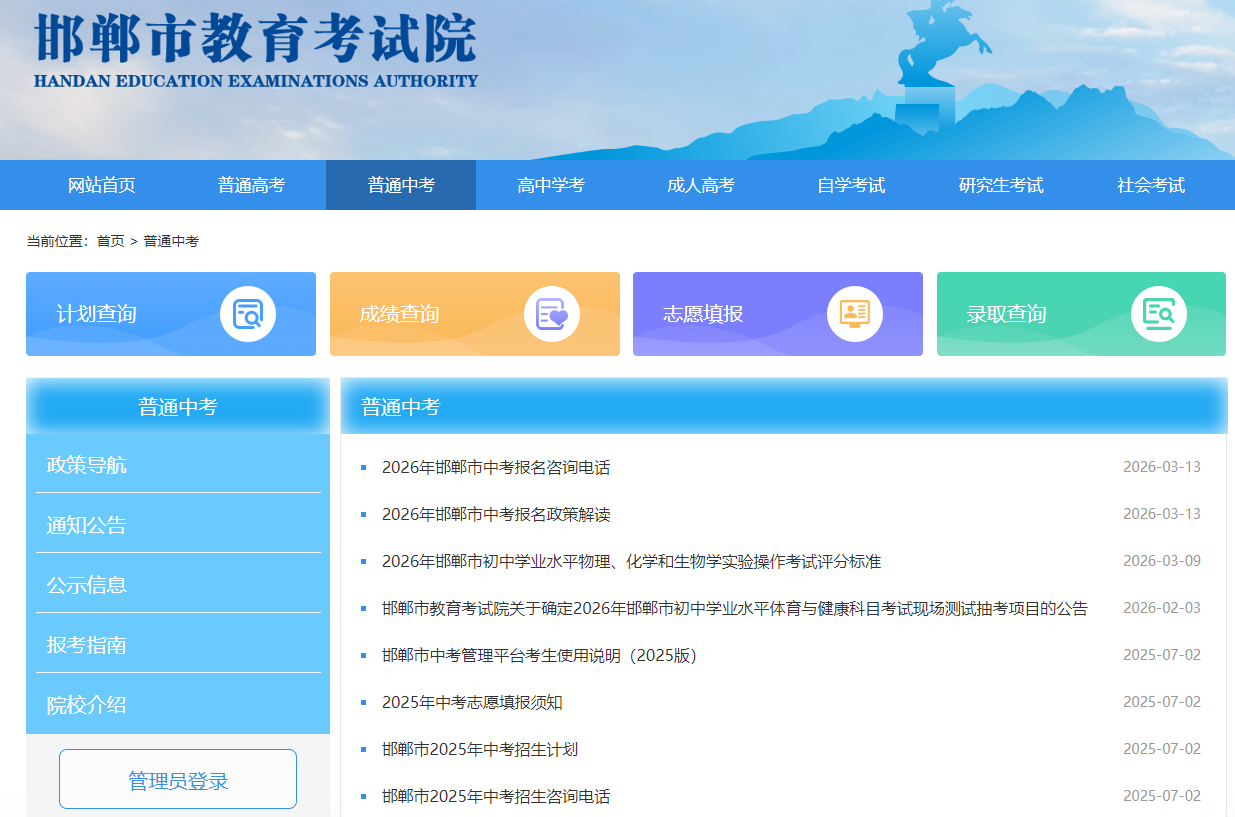This screenshot has width=1235, height=817.
Task: Switch to the 高中学考 section
Action: (550, 185)
